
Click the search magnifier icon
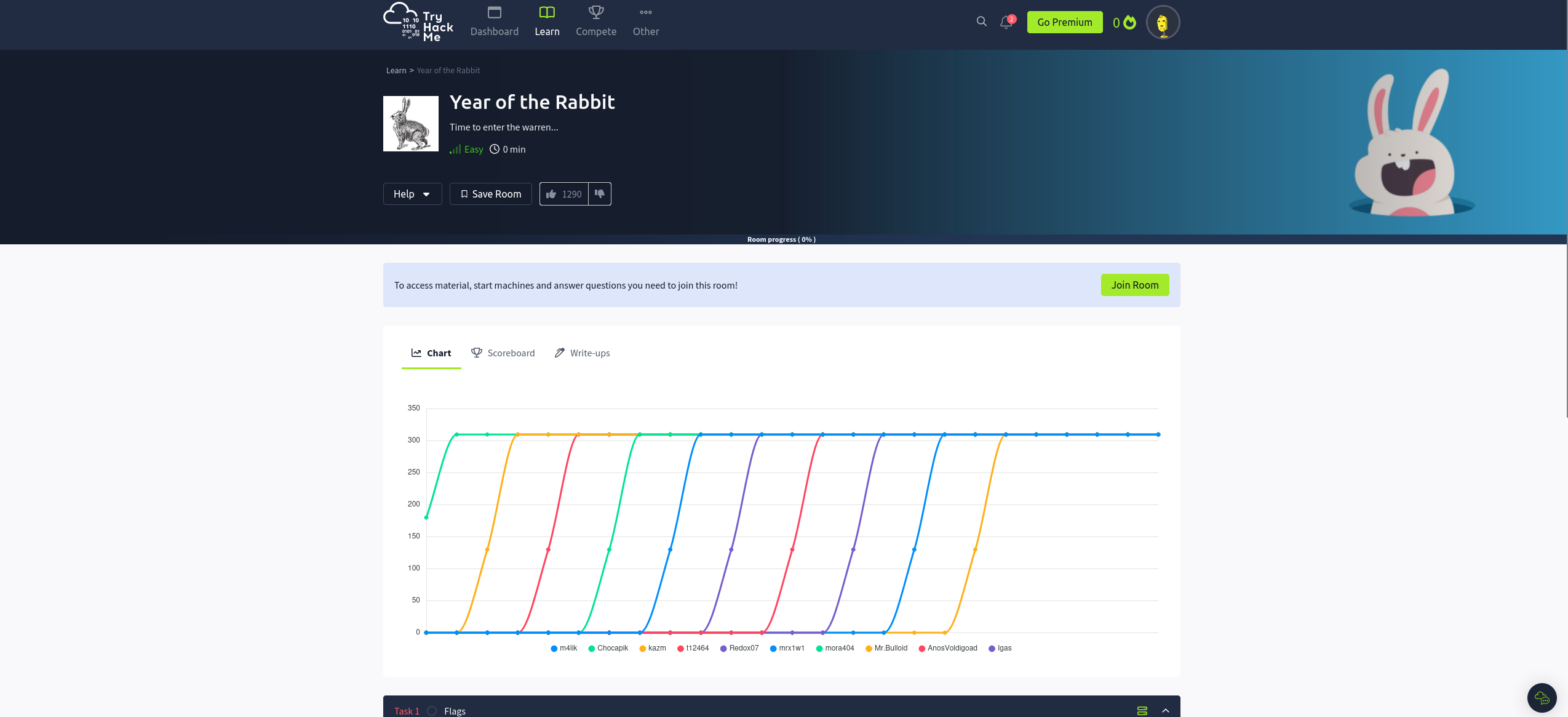981,22
